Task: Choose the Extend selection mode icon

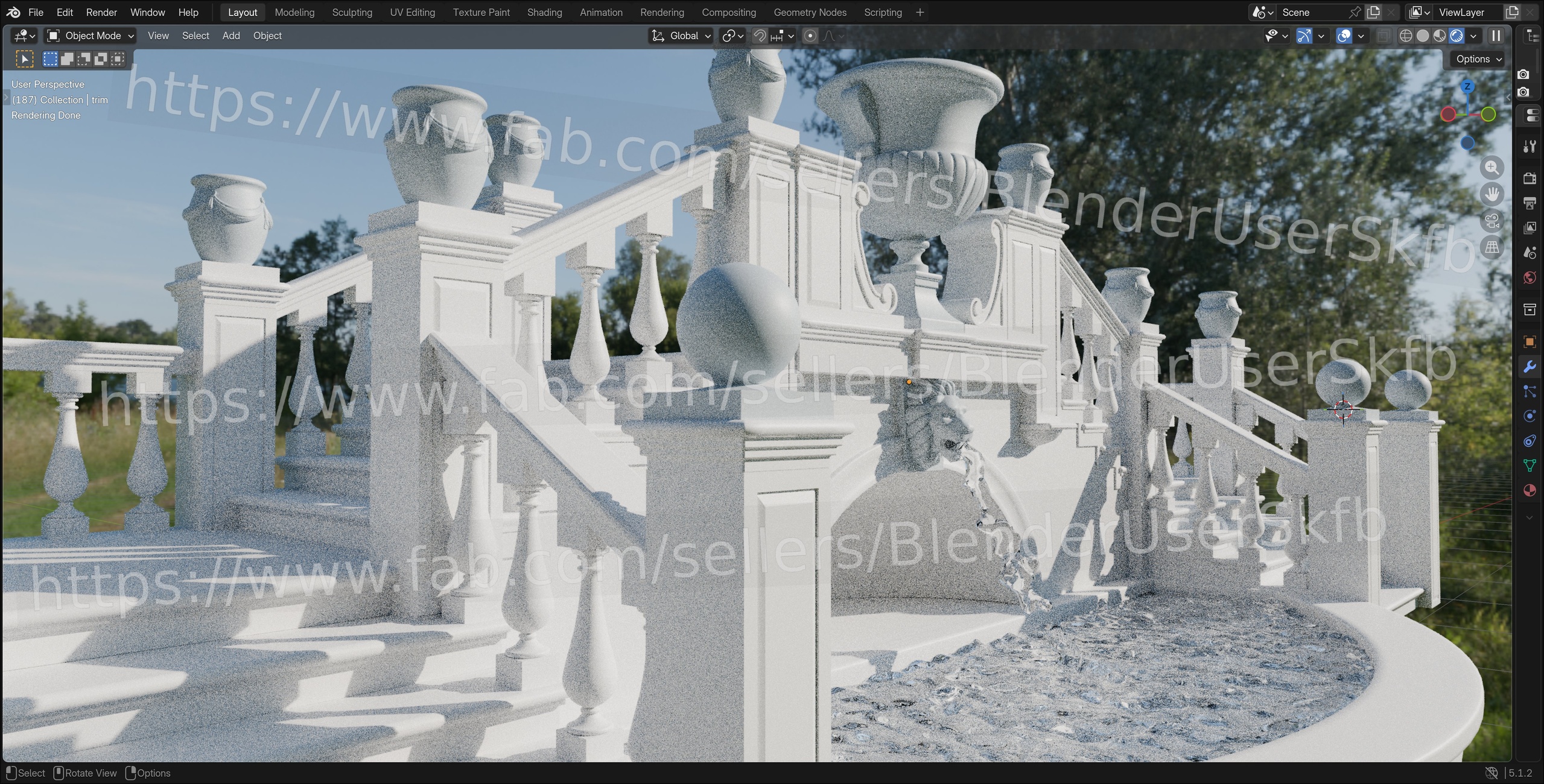Action: tap(67, 59)
